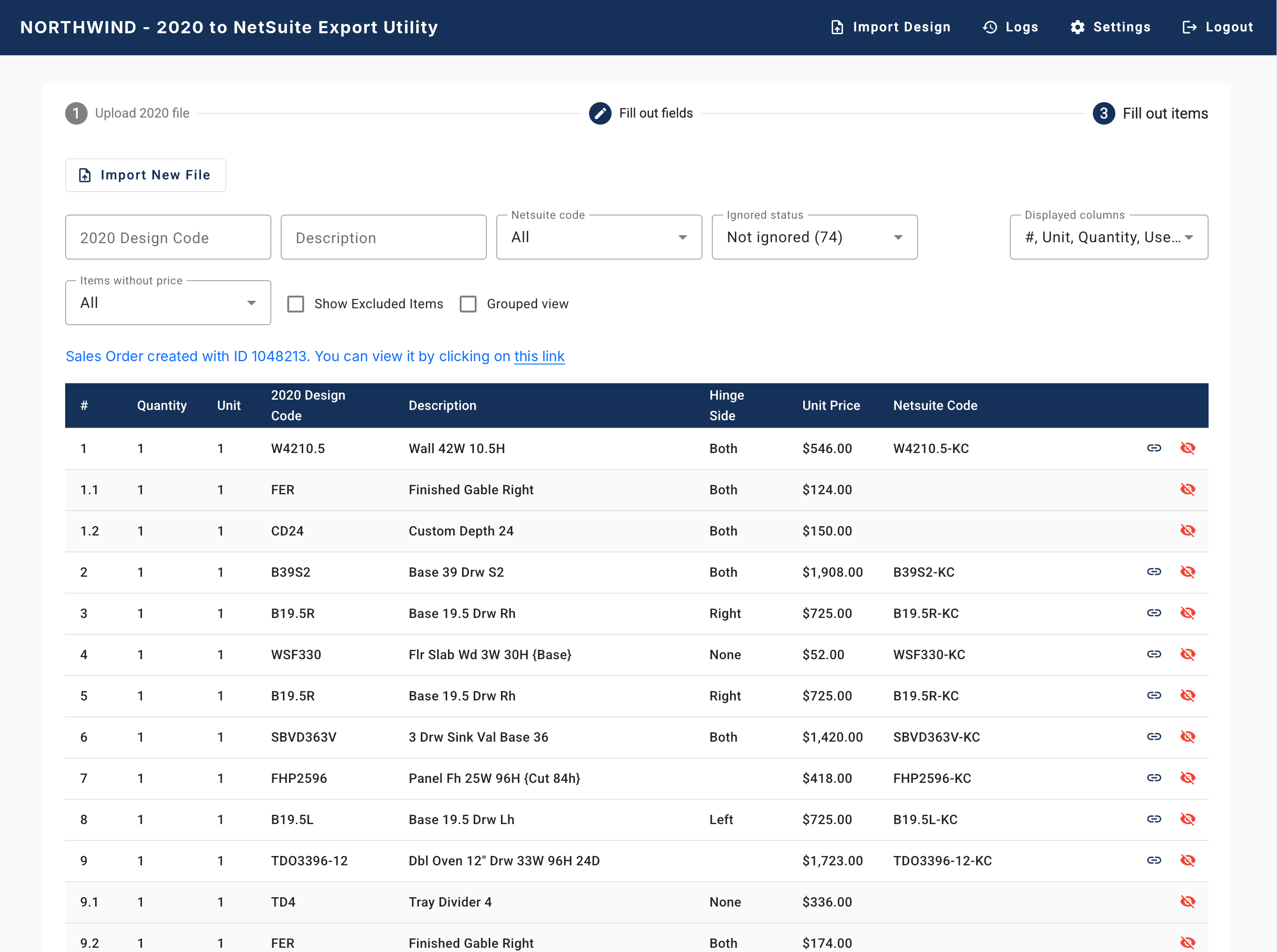Click link icon in row number 3
Image resolution: width=1277 pixels, height=952 pixels.
pyautogui.click(x=1154, y=613)
